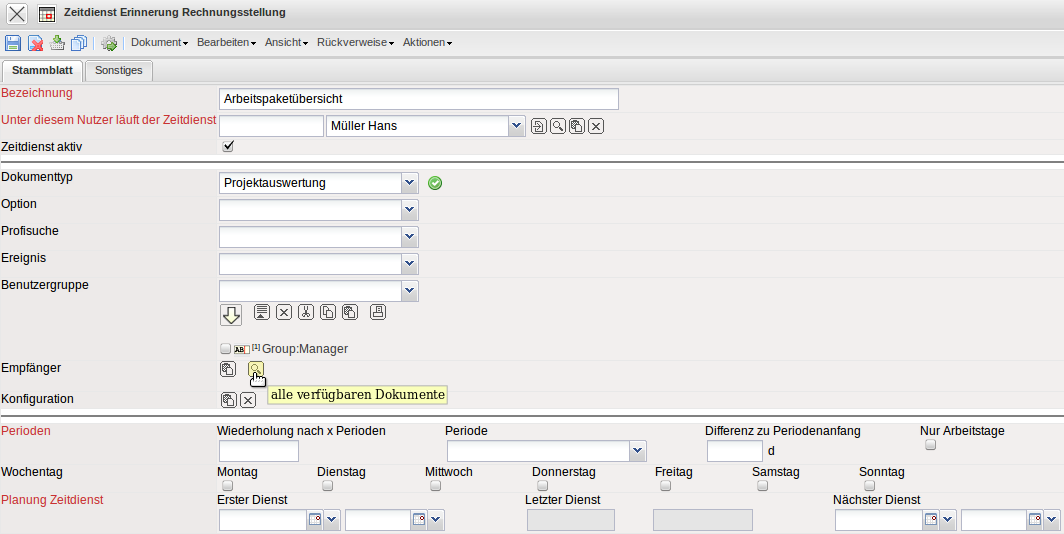Click the delete document icon with red X
The image size is (1064, 534).
coord(35,43)
